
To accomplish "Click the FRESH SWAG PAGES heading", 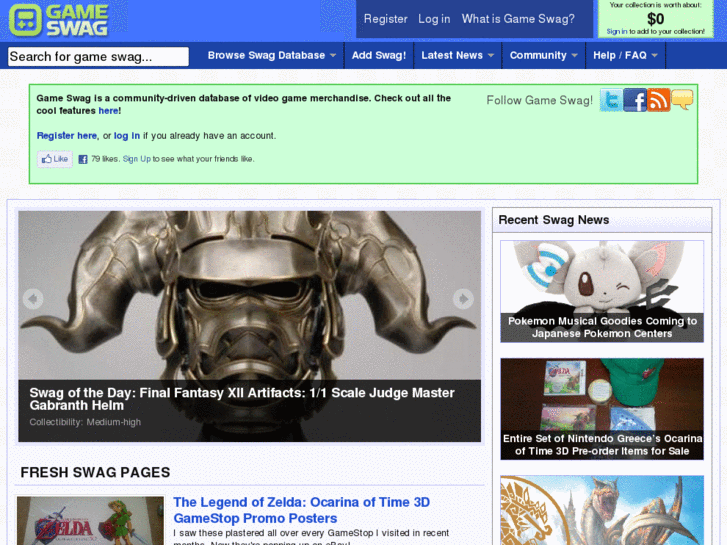I will click(95, 472).
